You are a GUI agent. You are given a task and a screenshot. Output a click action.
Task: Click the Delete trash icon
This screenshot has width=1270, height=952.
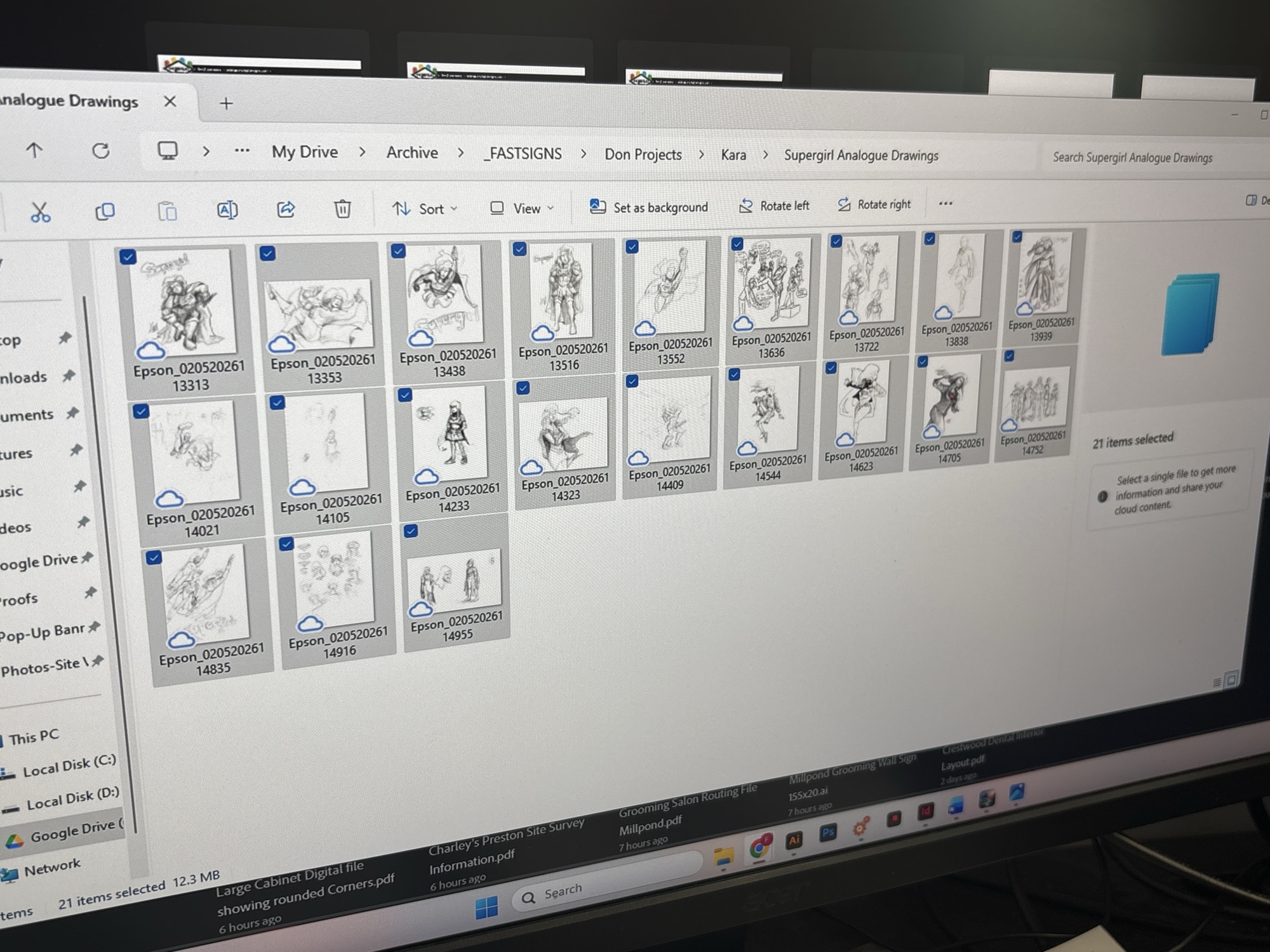click(x=342, y=208)
